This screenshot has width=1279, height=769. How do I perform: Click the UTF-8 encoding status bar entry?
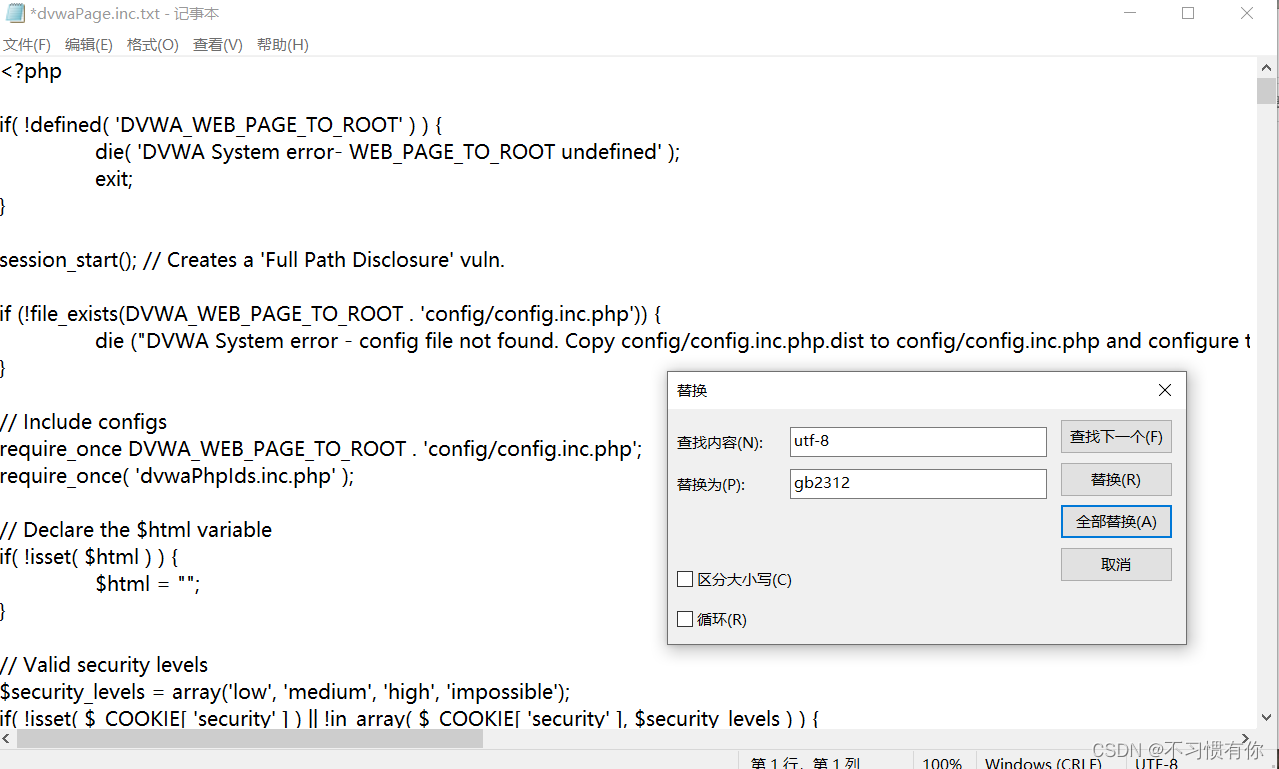1156,763
